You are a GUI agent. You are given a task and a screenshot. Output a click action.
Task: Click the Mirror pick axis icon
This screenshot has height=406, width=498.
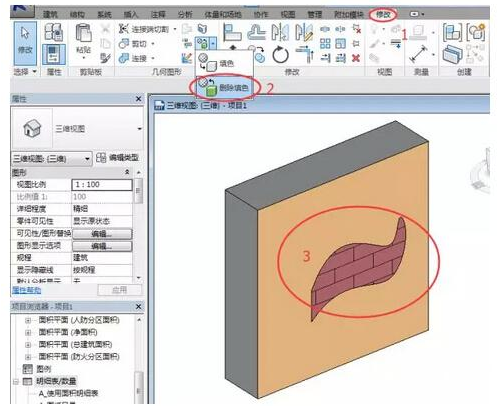280,32
